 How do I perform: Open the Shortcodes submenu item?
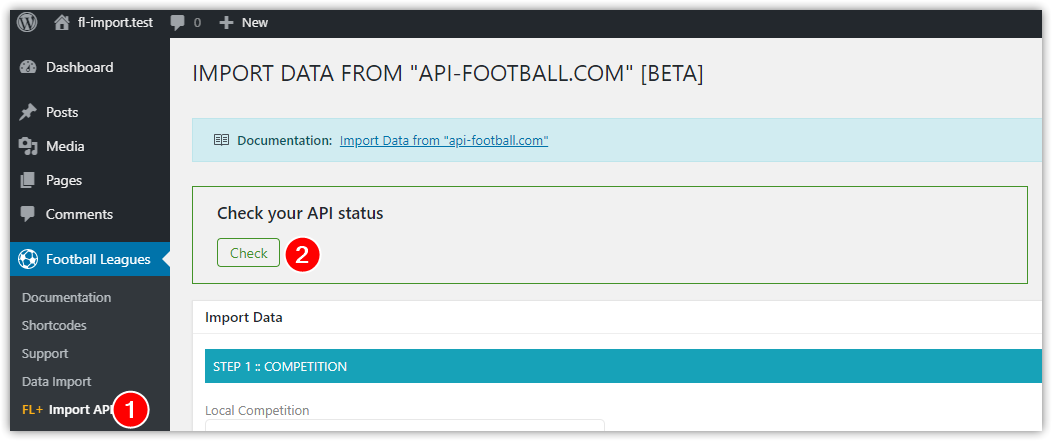(54, 326)
